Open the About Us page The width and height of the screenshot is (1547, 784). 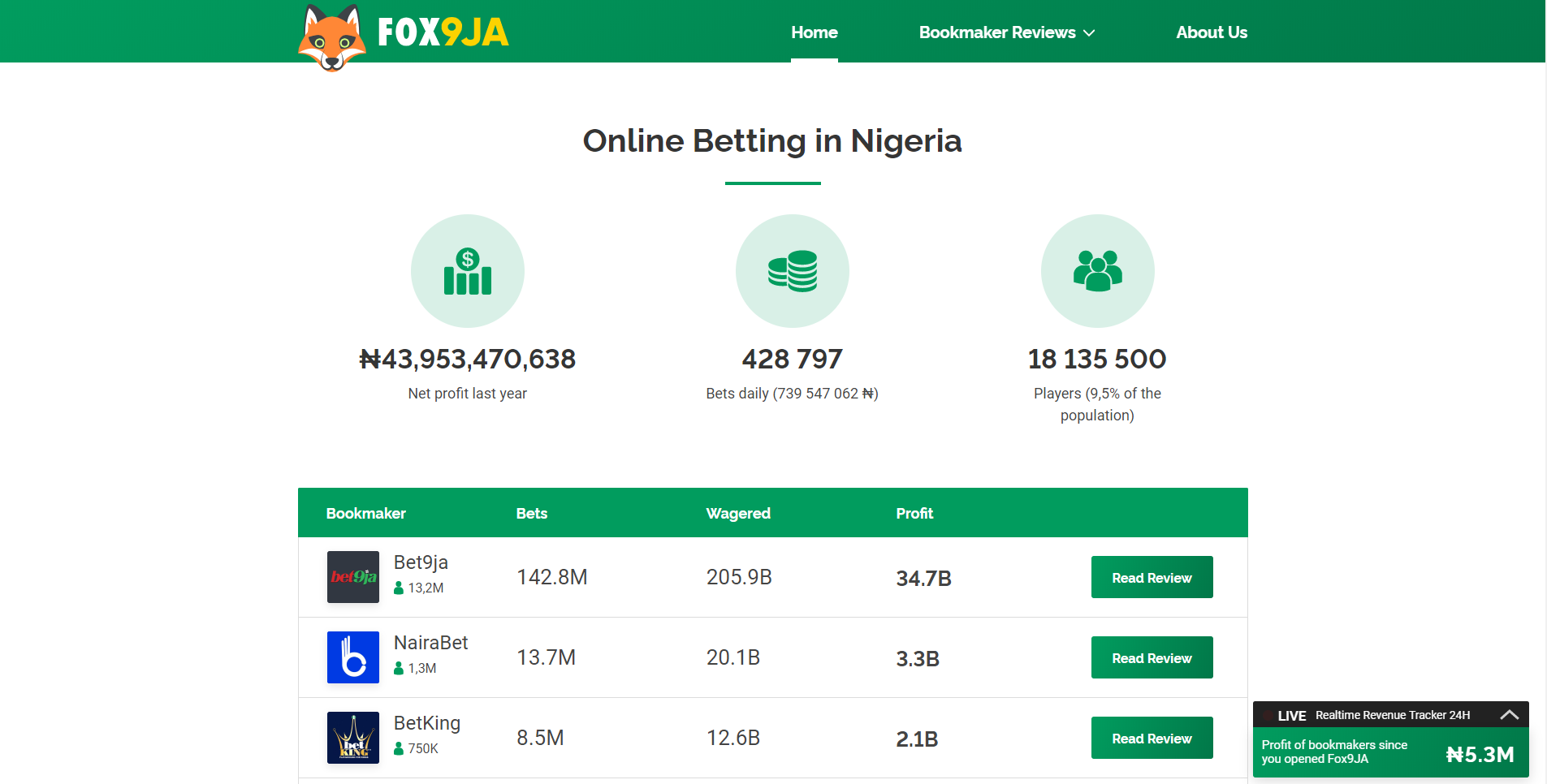(x=1212, y=32)
